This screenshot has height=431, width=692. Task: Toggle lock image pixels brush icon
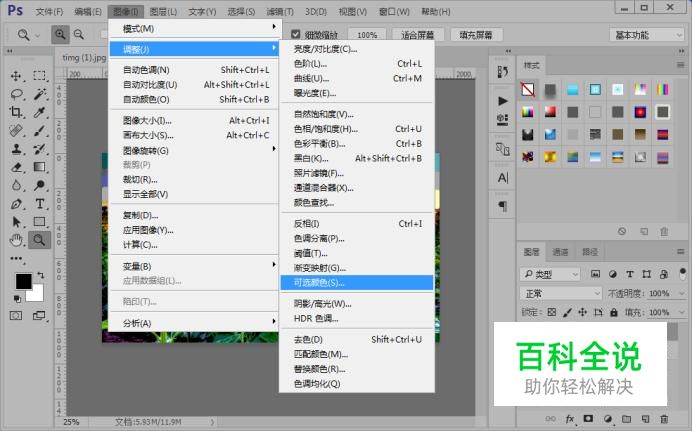567,312
